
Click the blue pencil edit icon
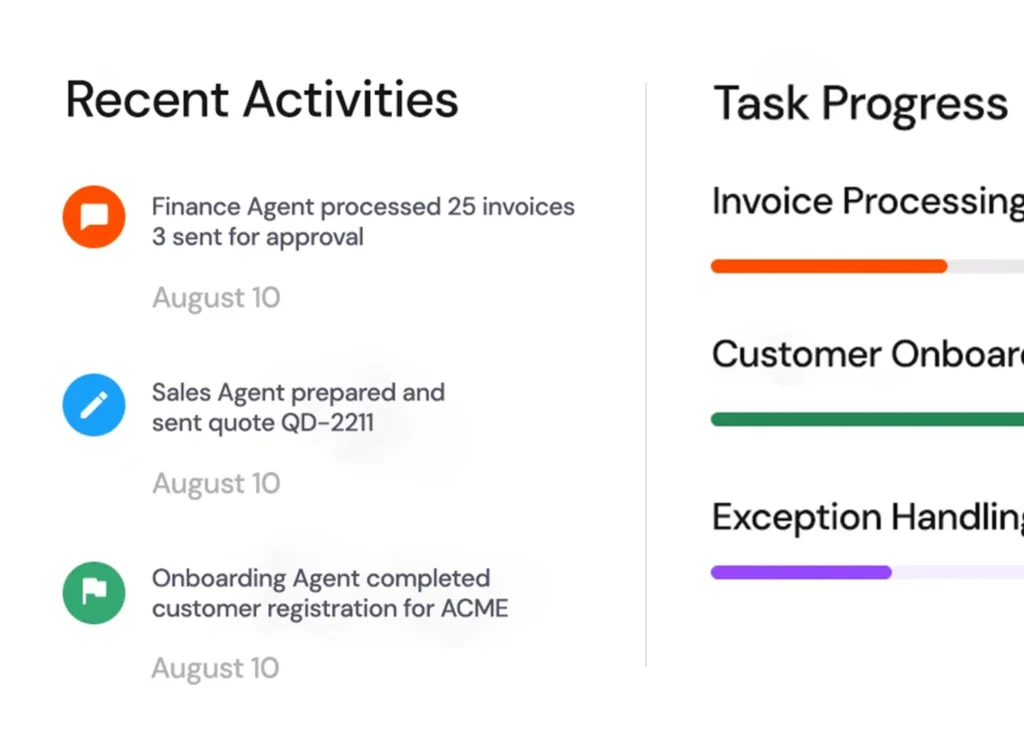(94, 404)
